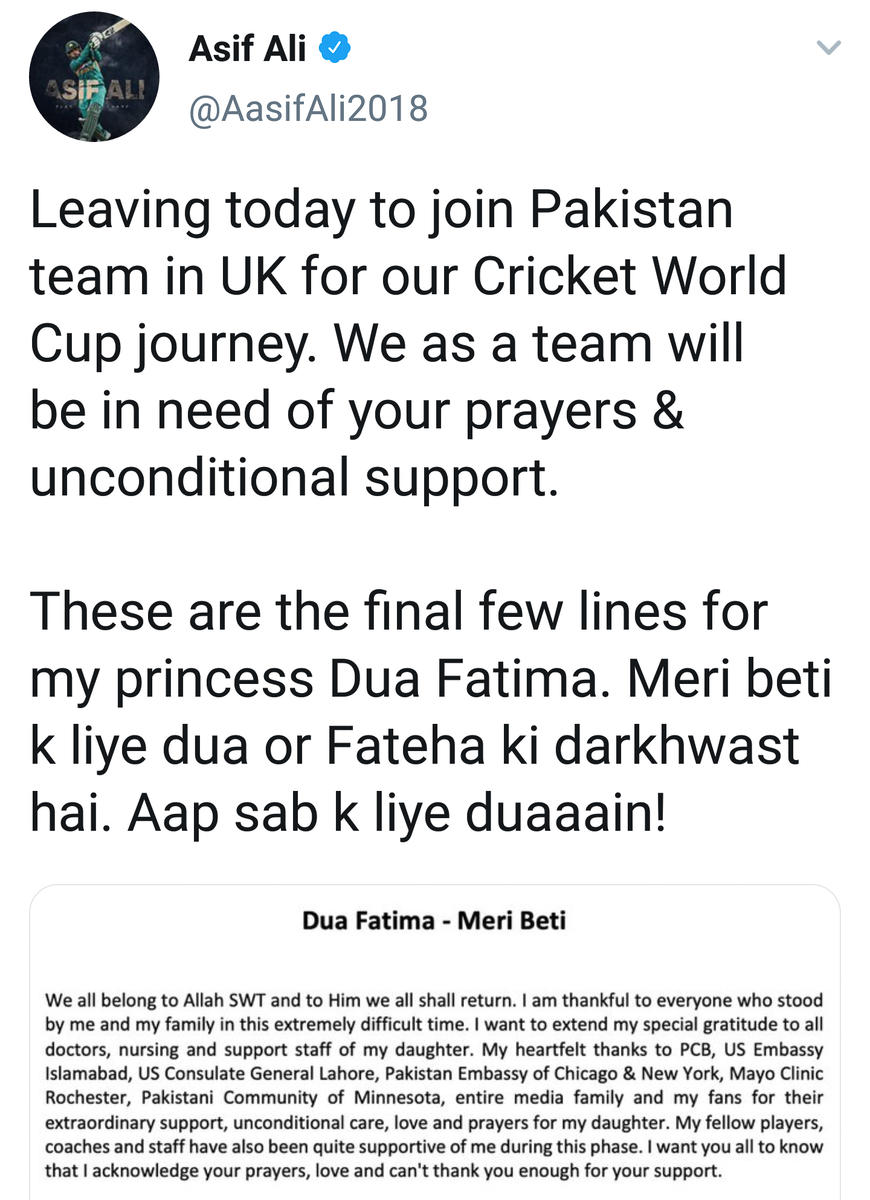
Task: Open the Asif Ali display name
Action: pyautogui.click(x=247, y=48)
